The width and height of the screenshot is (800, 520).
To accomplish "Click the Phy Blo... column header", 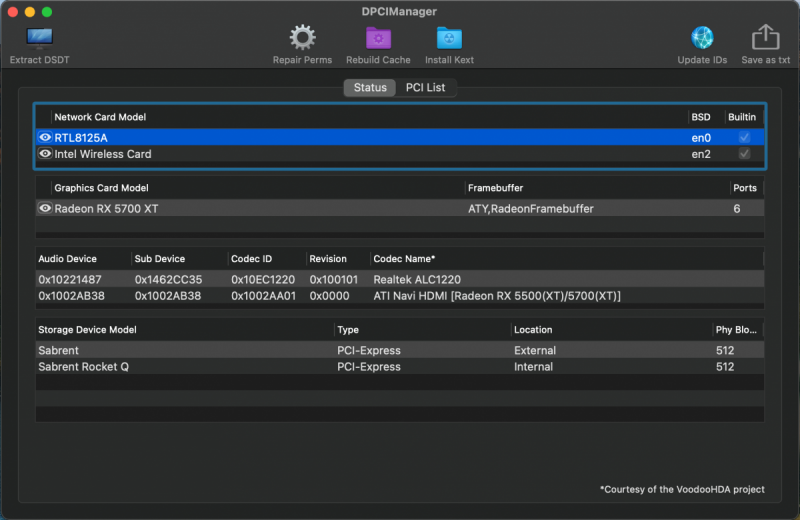I will 736,330.
